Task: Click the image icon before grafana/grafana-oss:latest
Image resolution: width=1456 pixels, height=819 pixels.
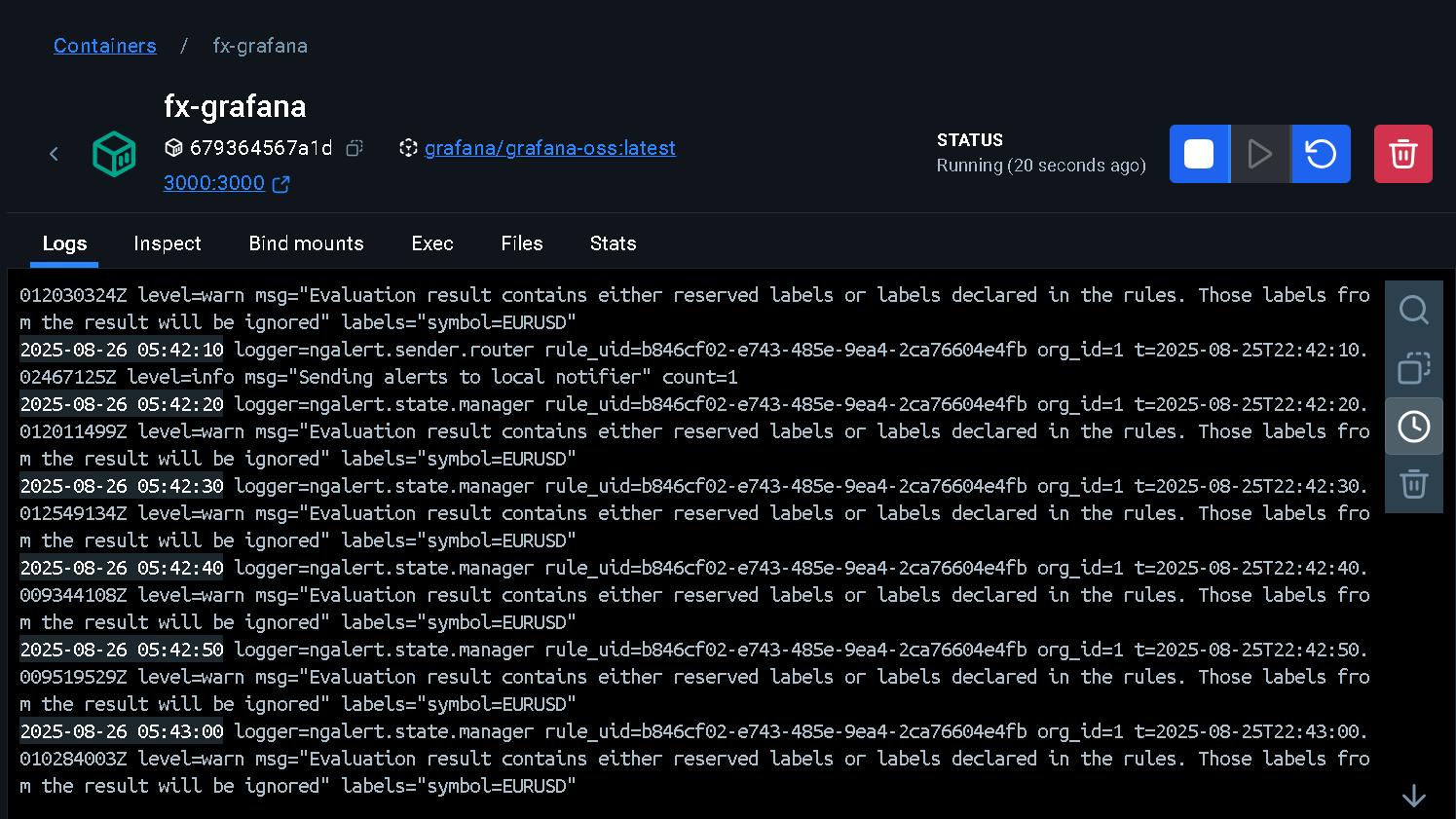Action: tap(408, 148)
